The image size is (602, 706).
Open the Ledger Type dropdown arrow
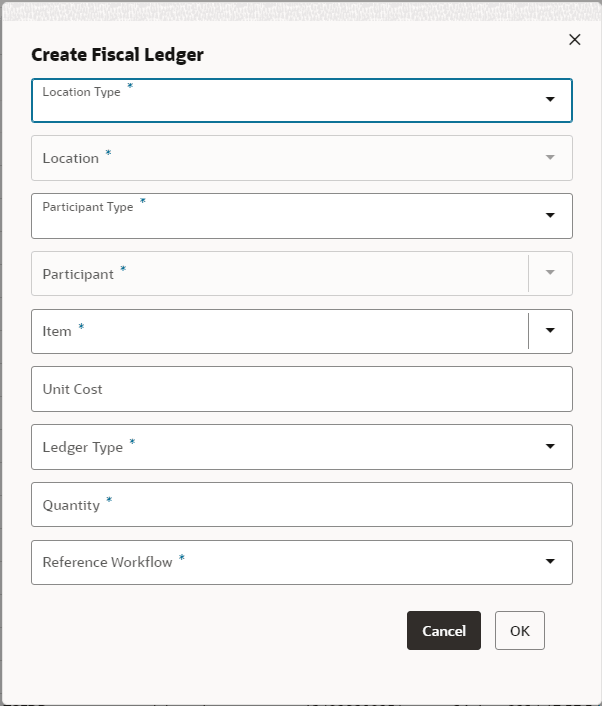[x=550, y=447]
